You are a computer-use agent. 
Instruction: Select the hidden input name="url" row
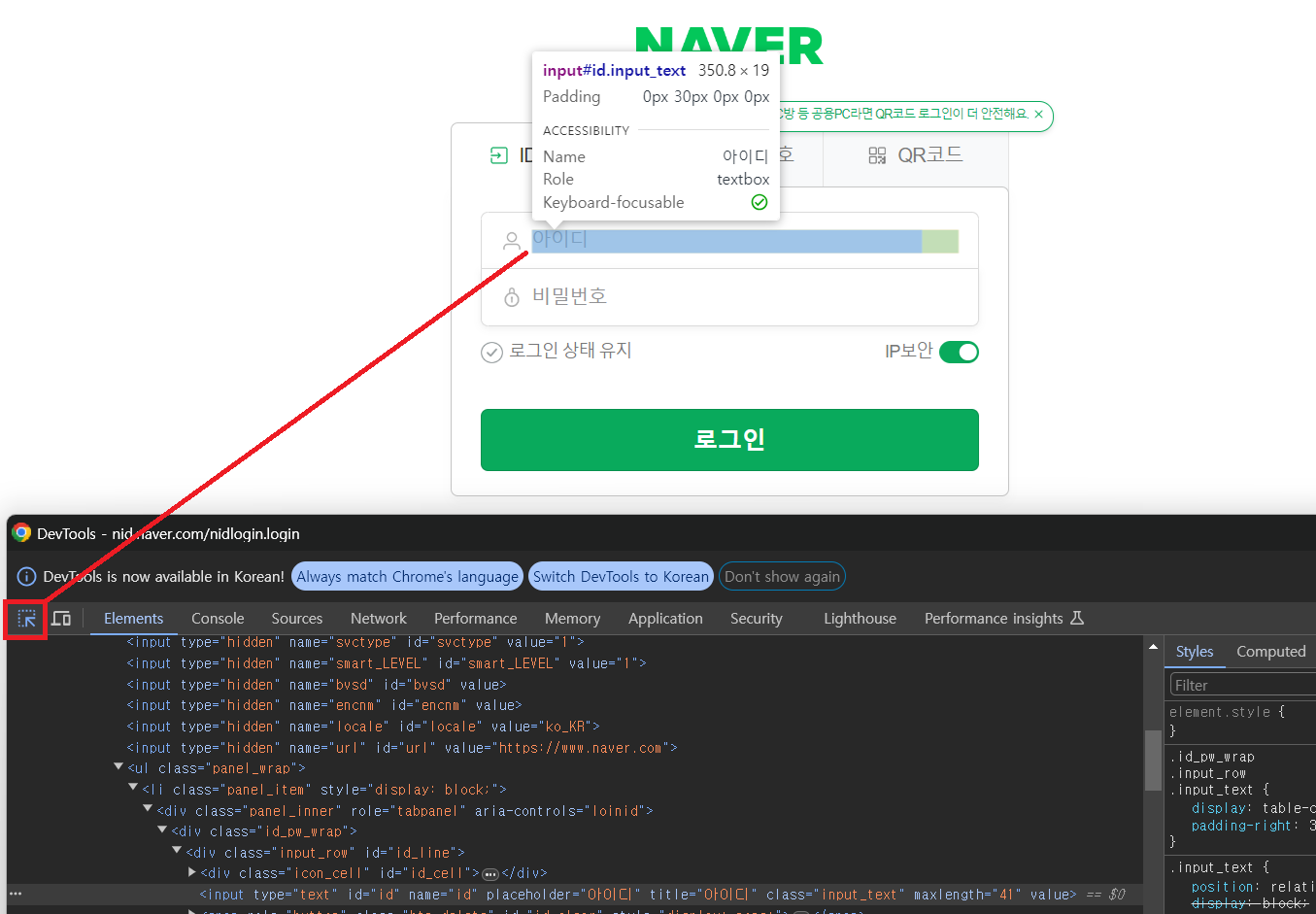tap(402, 748)
